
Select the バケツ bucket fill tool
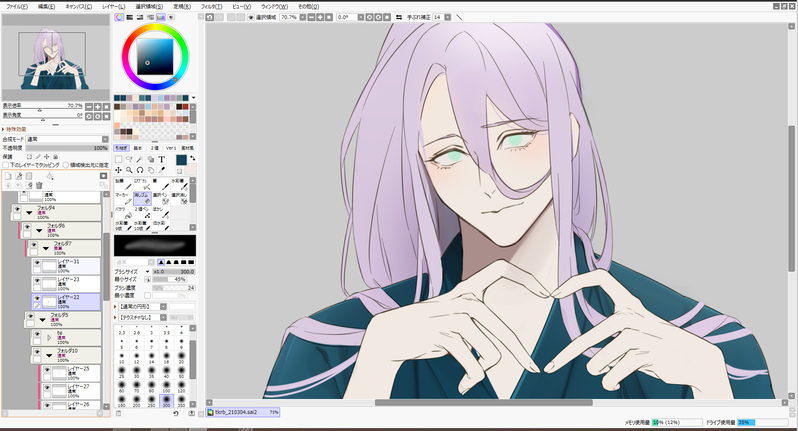[x=123, y=213]
